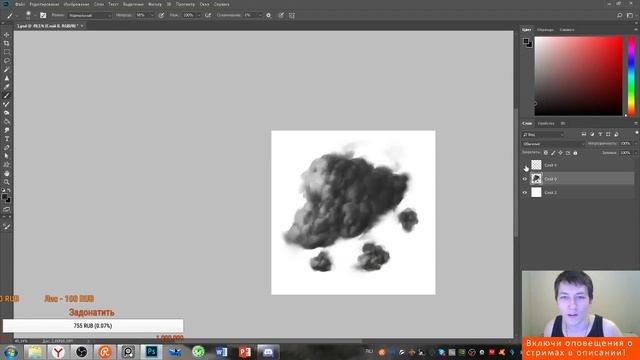
Task: Hide the white bottom layer eye
Action: click(525, 192)
